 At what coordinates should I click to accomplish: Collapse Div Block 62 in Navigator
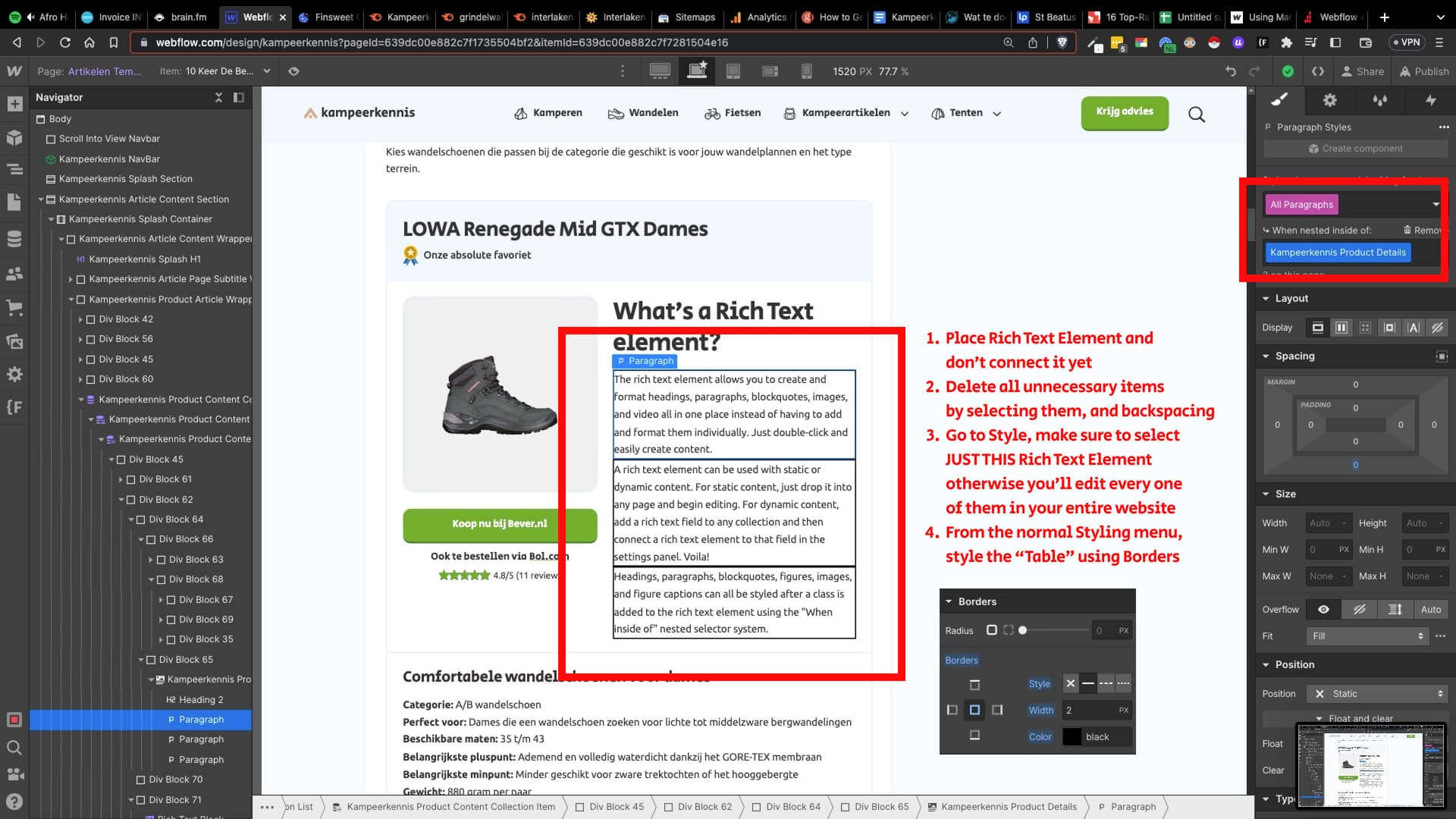[121, 500]
